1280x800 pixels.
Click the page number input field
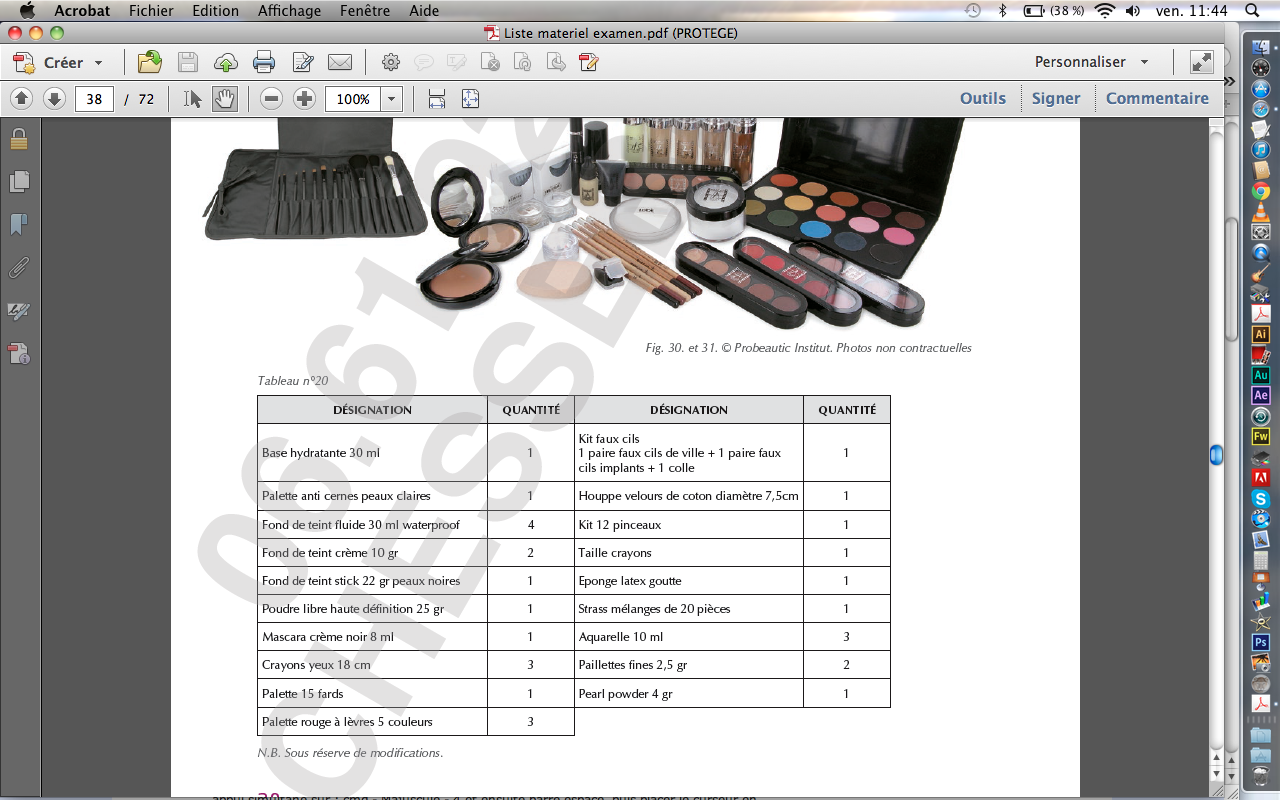pyautogui.click(x=94, y=99)
